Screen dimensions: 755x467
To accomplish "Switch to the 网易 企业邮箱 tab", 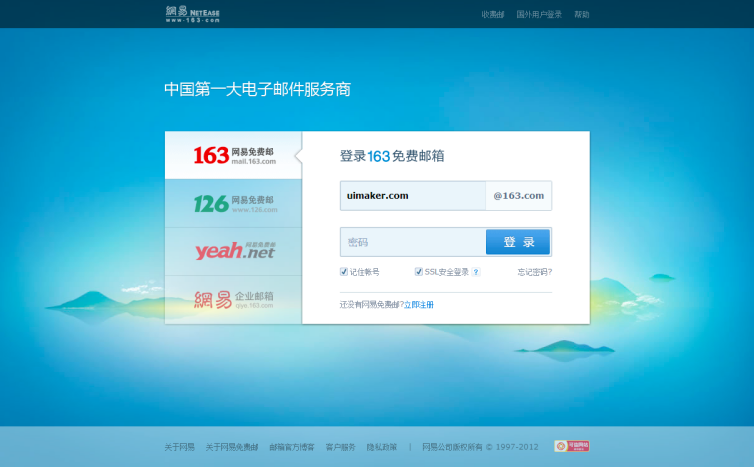I will [x=234, y=299].
